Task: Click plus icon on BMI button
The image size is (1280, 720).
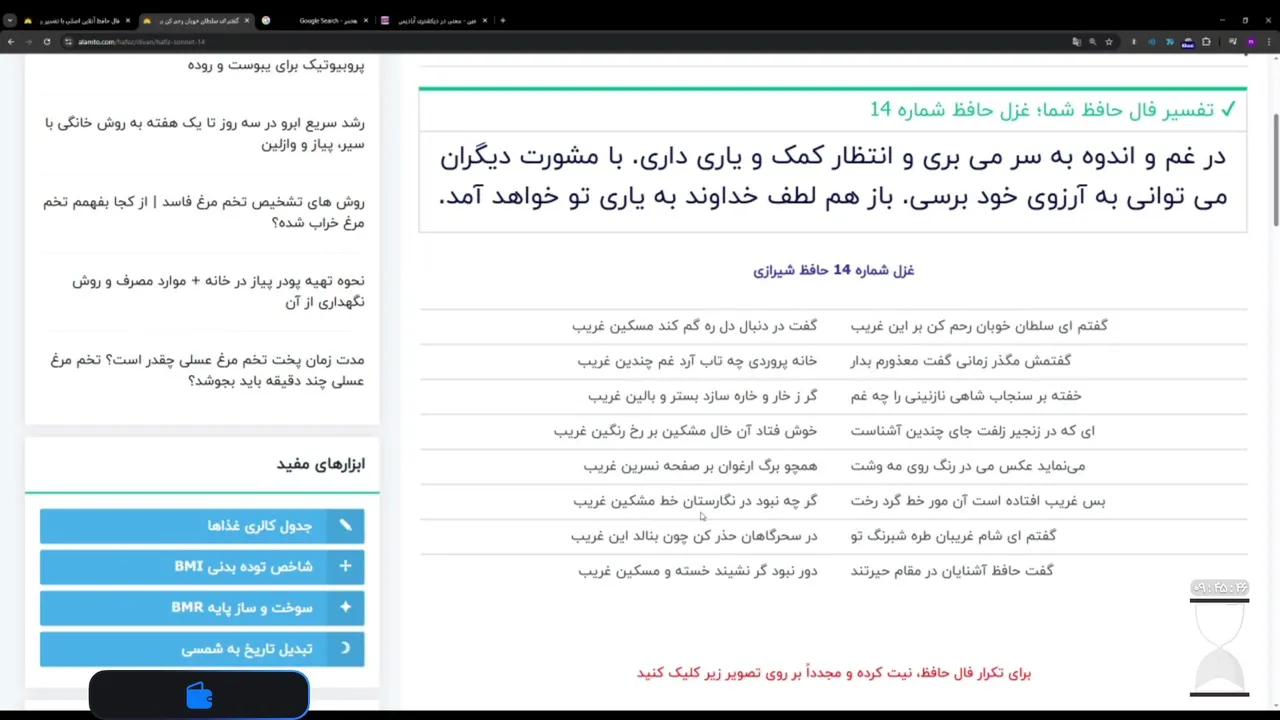Action: pos(345,566)
